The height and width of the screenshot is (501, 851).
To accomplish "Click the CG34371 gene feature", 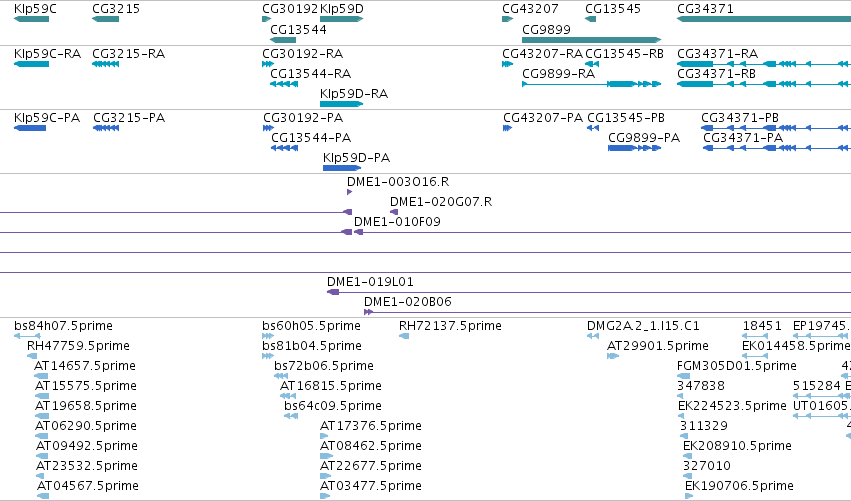I will [x=764, y=19].
